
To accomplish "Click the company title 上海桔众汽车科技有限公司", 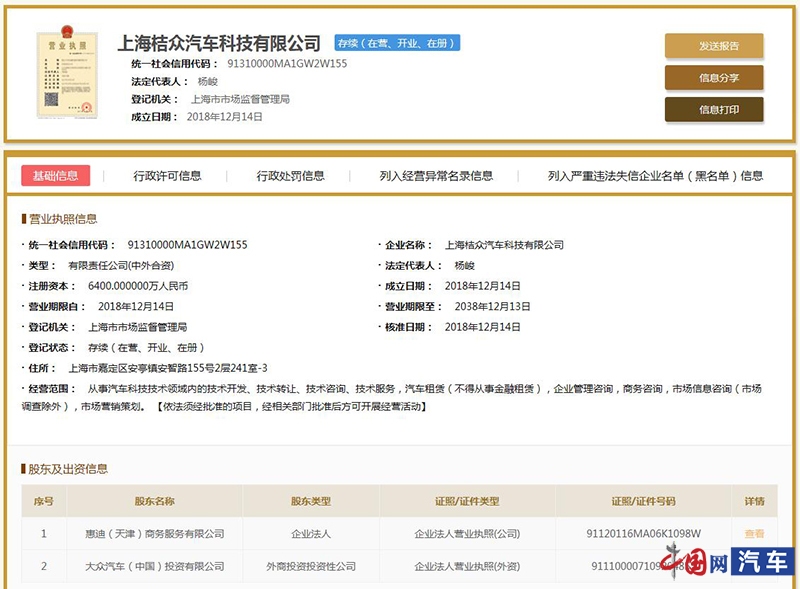I will (x=219, y=43).
